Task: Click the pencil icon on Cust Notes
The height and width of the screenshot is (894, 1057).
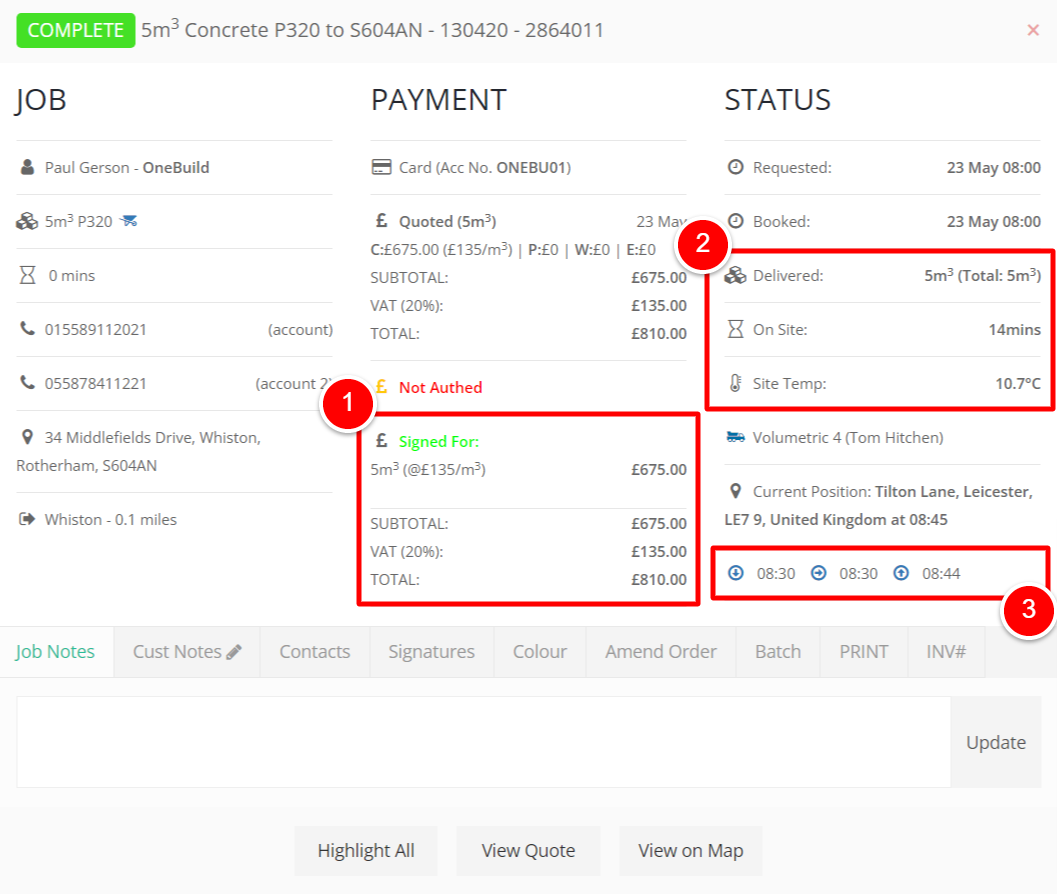Action: (x=234, y=652)
